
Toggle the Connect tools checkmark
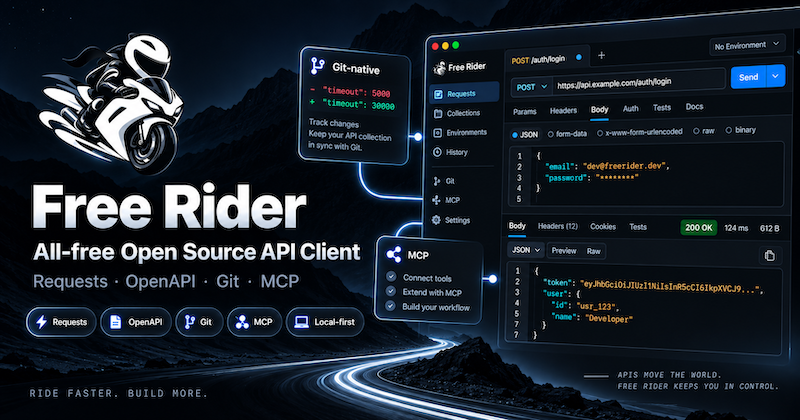coord(391,277)
